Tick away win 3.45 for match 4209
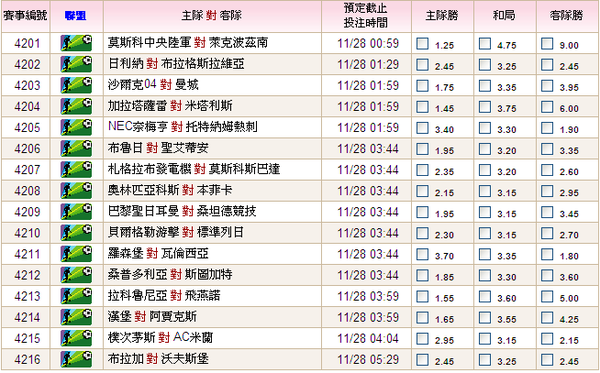Viewport: 600px width, 373px height. 547,212
